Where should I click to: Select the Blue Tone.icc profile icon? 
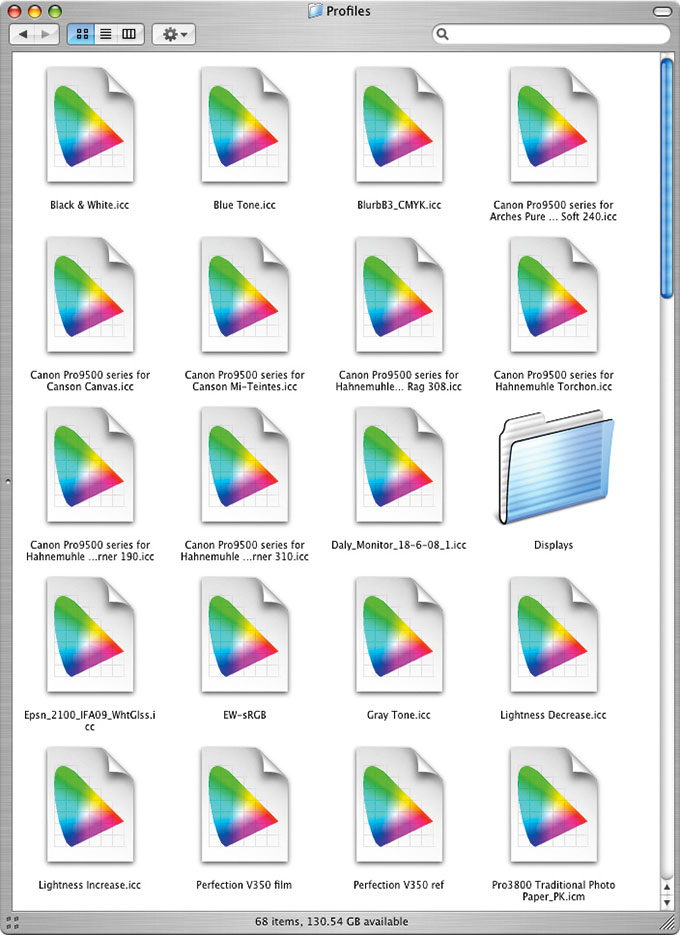[x=245, y=125]
